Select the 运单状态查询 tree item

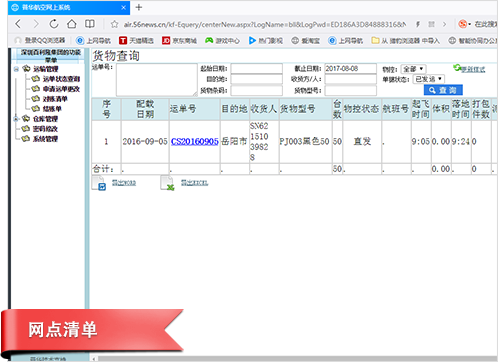61,79
